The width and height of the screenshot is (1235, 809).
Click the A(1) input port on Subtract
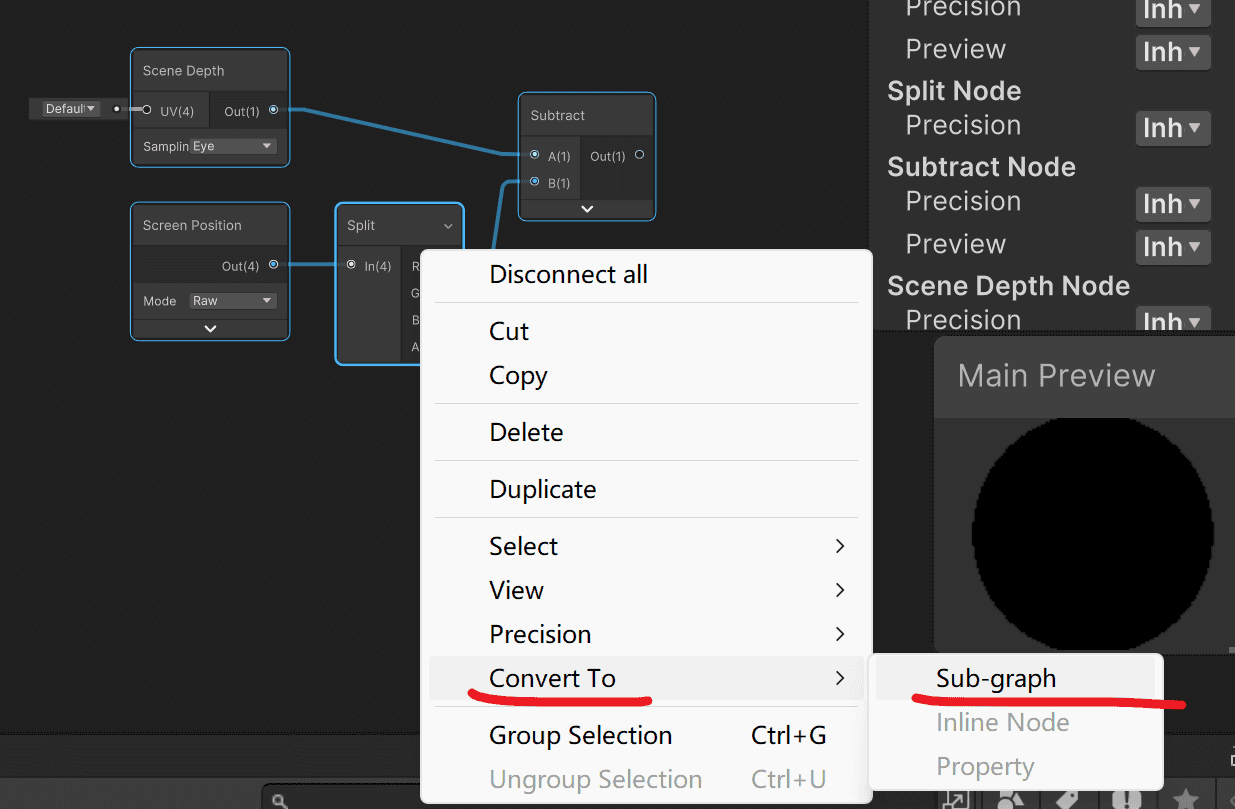coord(535,155)
